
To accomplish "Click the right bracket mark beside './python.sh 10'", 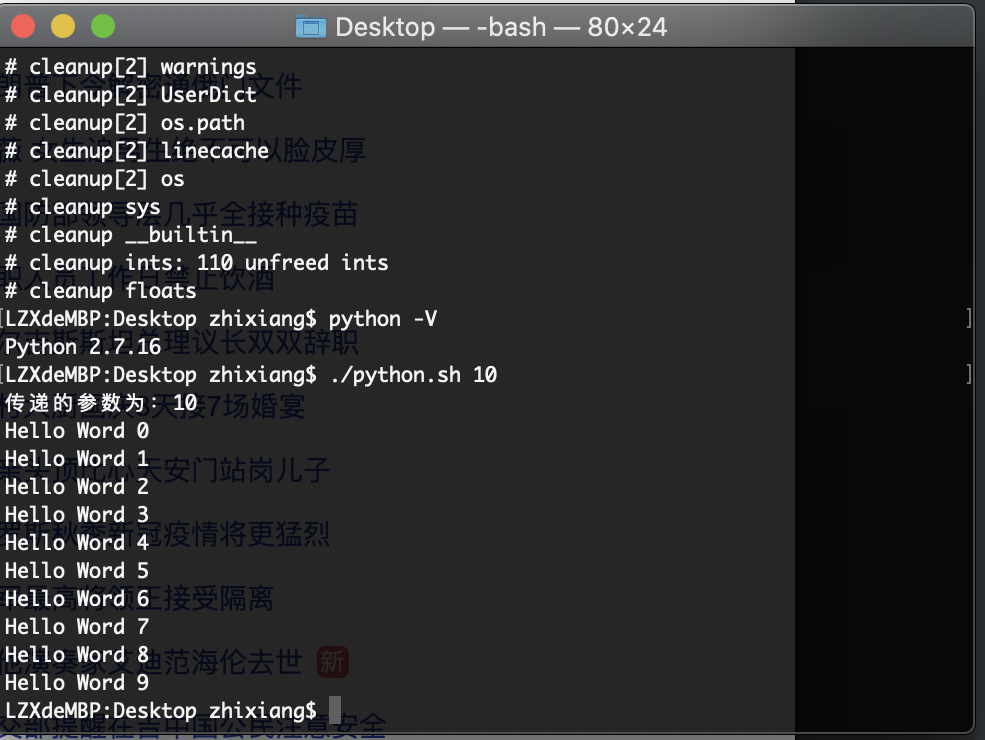I will (969, 375).
